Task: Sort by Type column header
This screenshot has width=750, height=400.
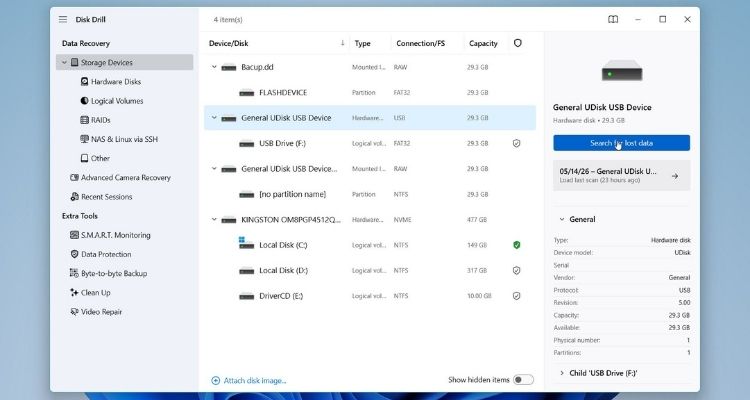Action: pos(363,44)
